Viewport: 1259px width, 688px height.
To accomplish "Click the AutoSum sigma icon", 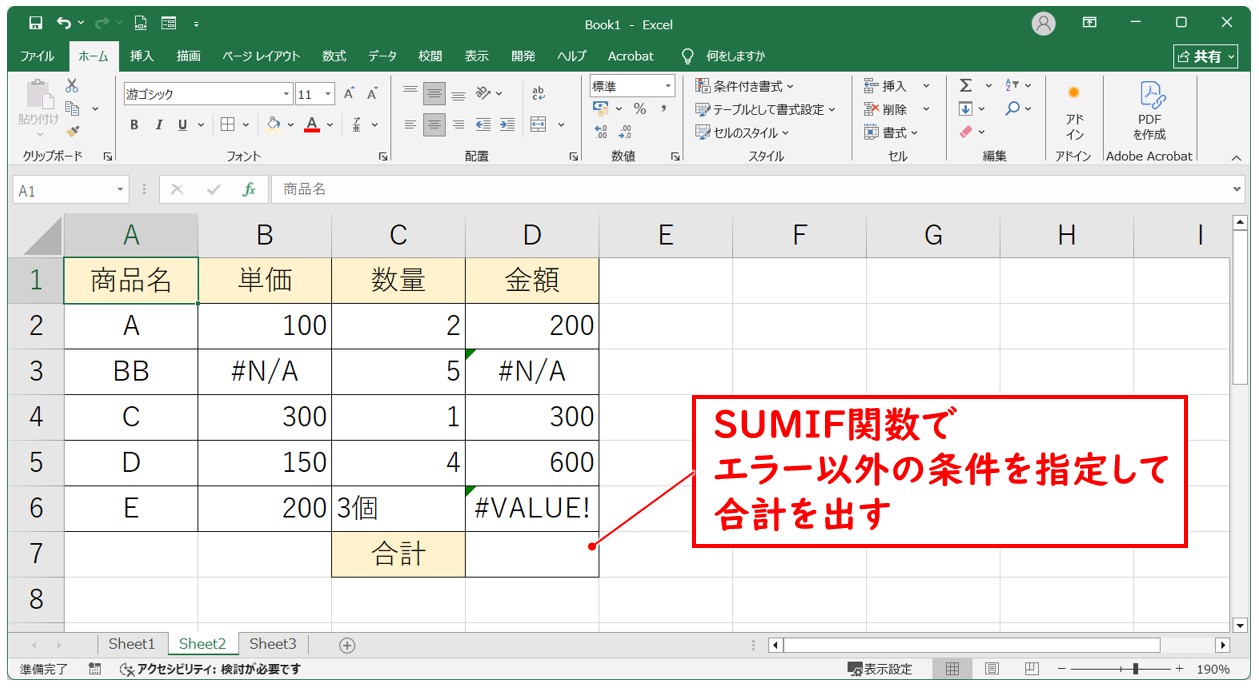I will pyautogui.click(x=966, y=86).
